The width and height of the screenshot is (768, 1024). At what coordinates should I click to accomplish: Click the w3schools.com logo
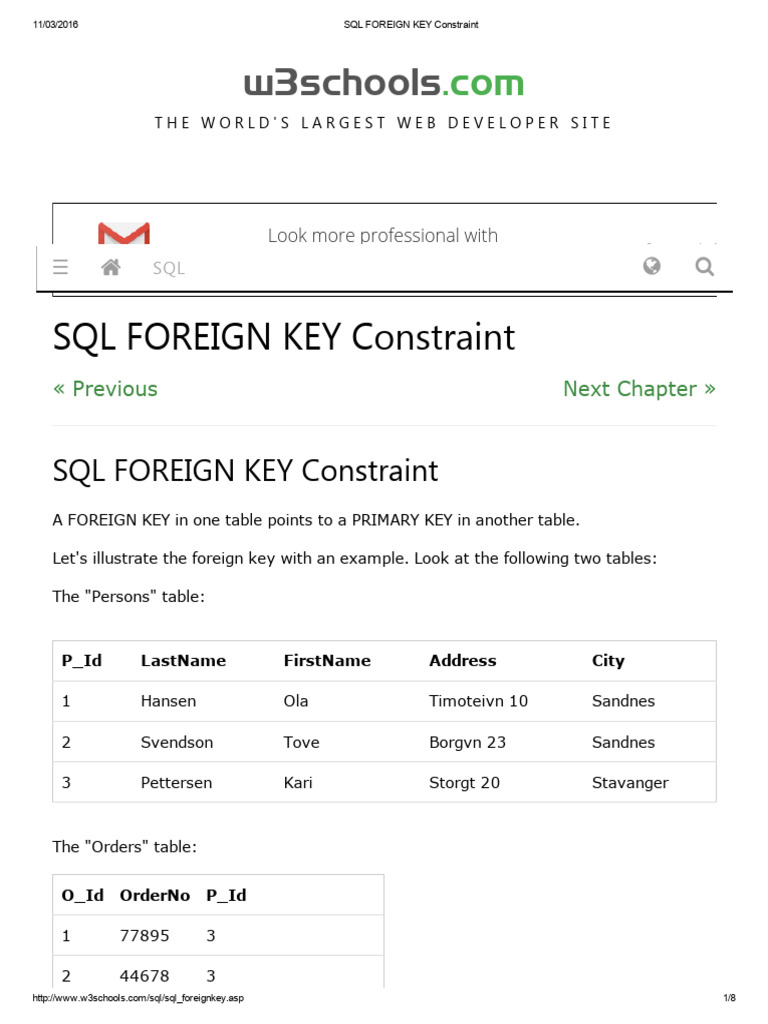click(x=383, y=83)
